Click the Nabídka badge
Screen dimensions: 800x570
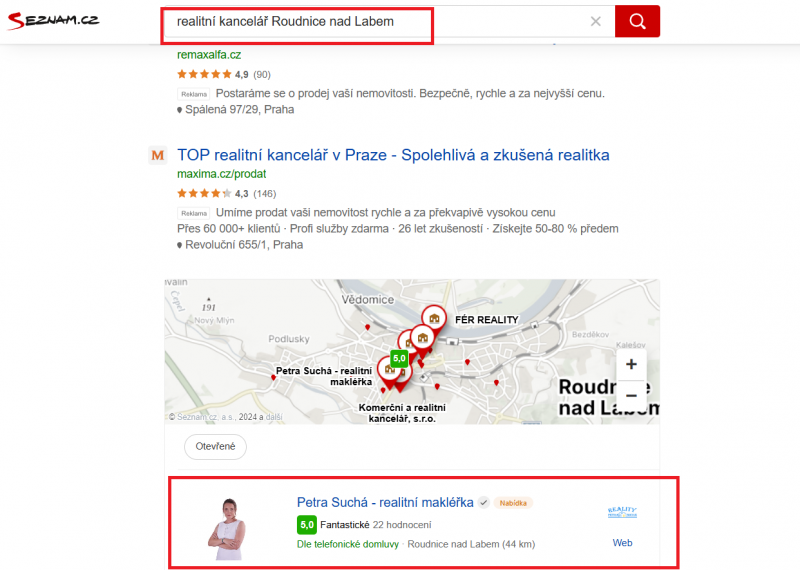[513, 503]
